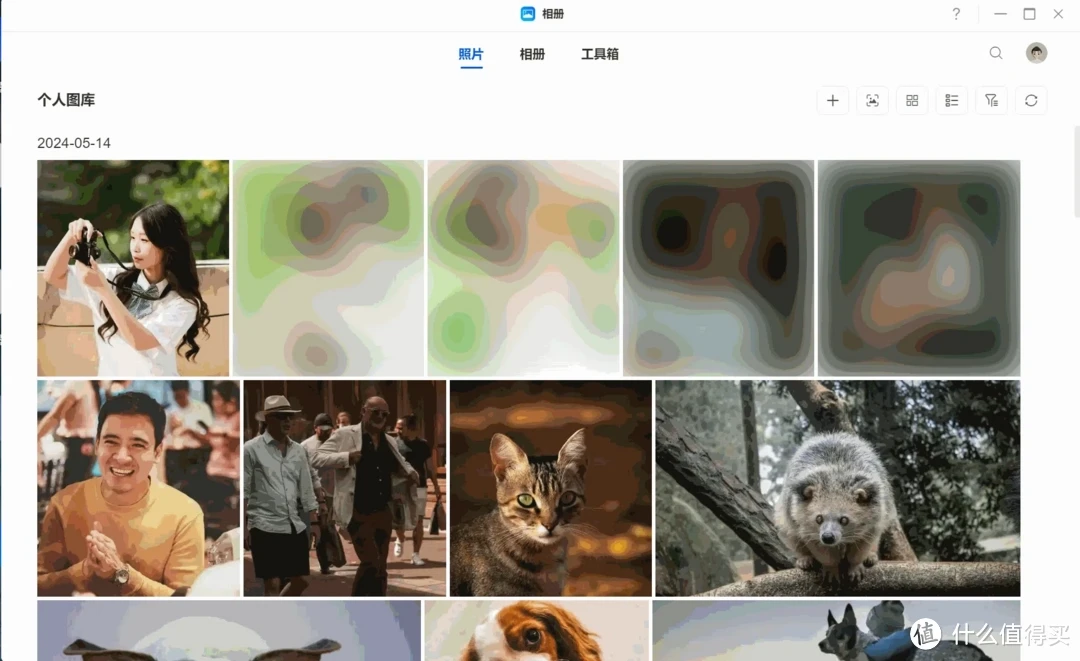Open photo of men walking on street
This screenshot has width=1080, height=661.
point(344,488)
